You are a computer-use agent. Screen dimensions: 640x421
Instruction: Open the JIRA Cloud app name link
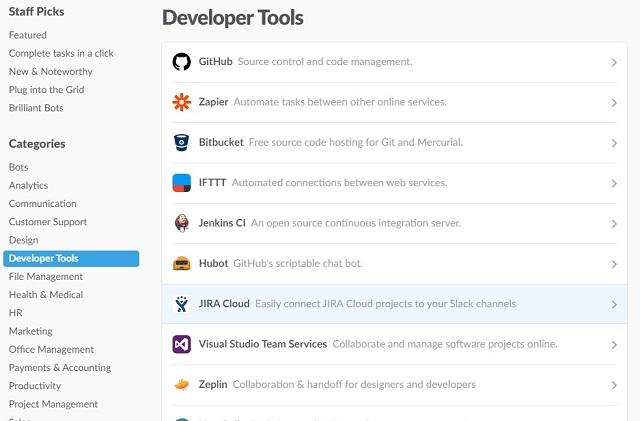click(x=224, y=304)
